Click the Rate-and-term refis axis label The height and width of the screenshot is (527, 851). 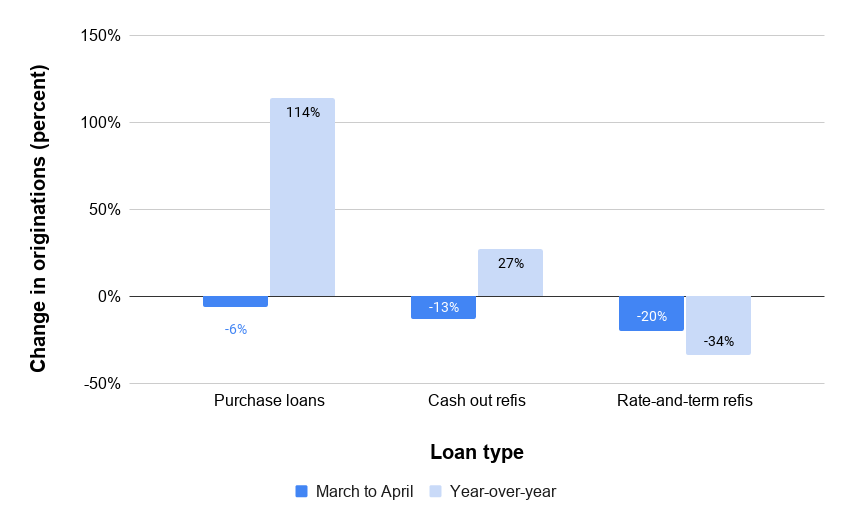tap(685, 401)
